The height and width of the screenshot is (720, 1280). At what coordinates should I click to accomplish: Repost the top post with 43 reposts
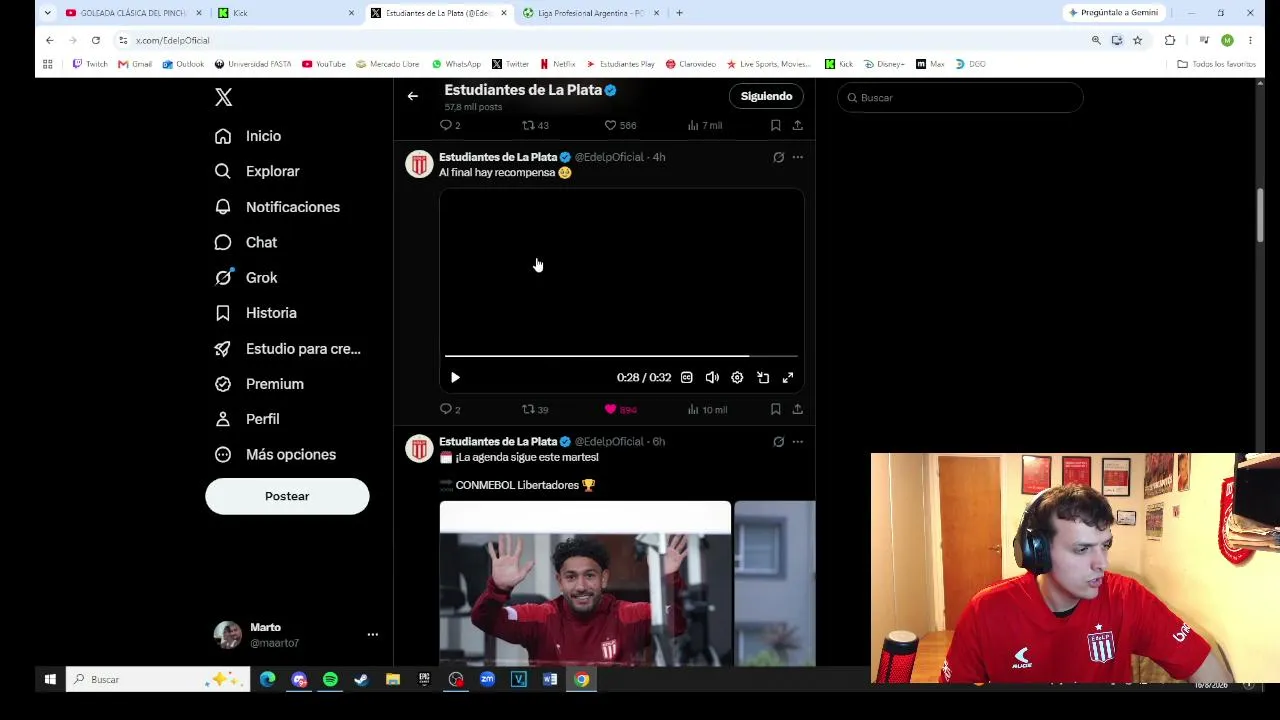pyautogui.click(x=535, y=125)
